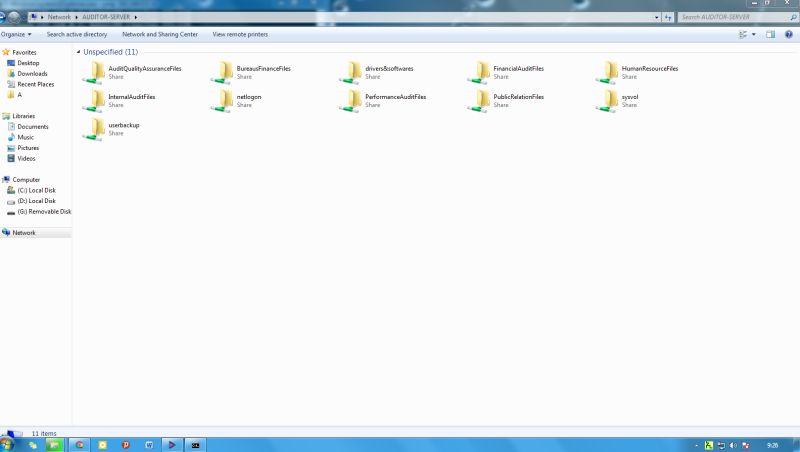The image size is (800, 452).
Task: Select the userbackup share folder
Action: pos(111,129)
